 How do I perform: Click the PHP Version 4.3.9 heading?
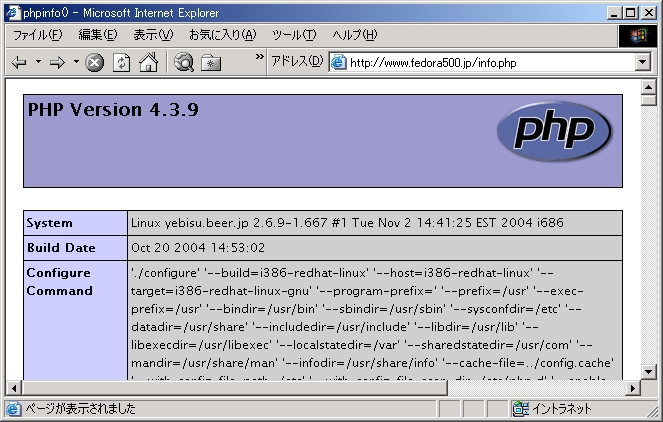(113, 110)
